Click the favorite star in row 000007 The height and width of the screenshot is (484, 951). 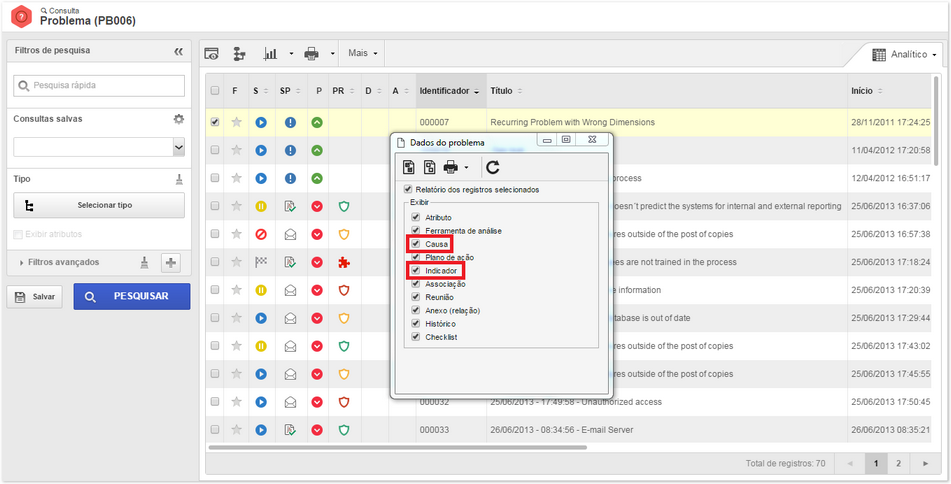coord(237,123)
